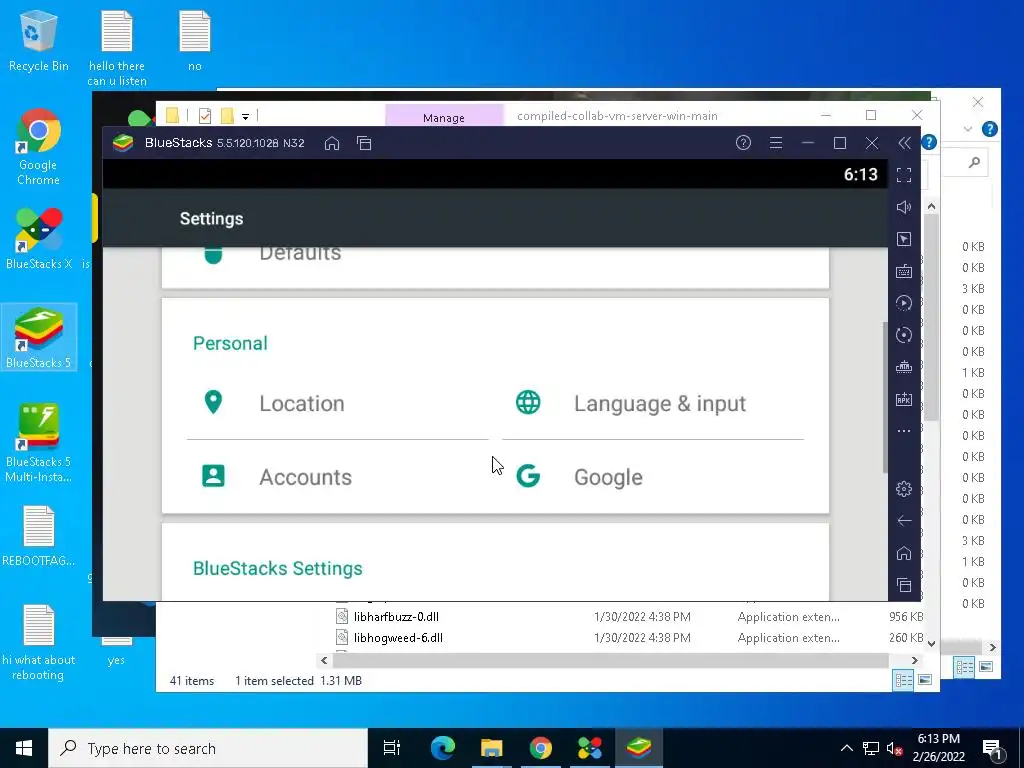Open help icon in back Explorer window
Viewport: 1024px width, 768px height.
[x=990, y=129]
